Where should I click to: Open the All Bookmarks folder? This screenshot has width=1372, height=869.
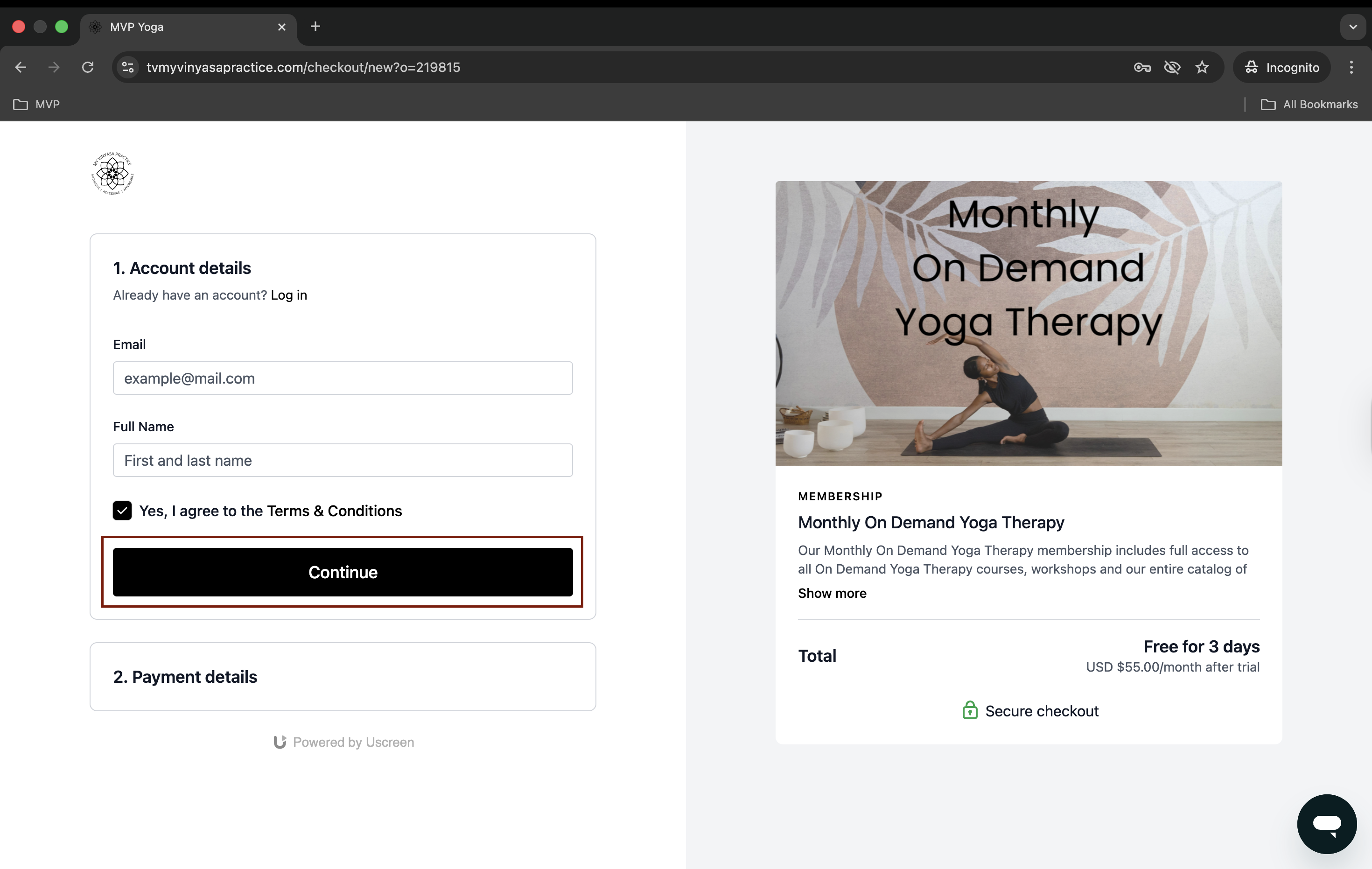[x=1309, y=104]
